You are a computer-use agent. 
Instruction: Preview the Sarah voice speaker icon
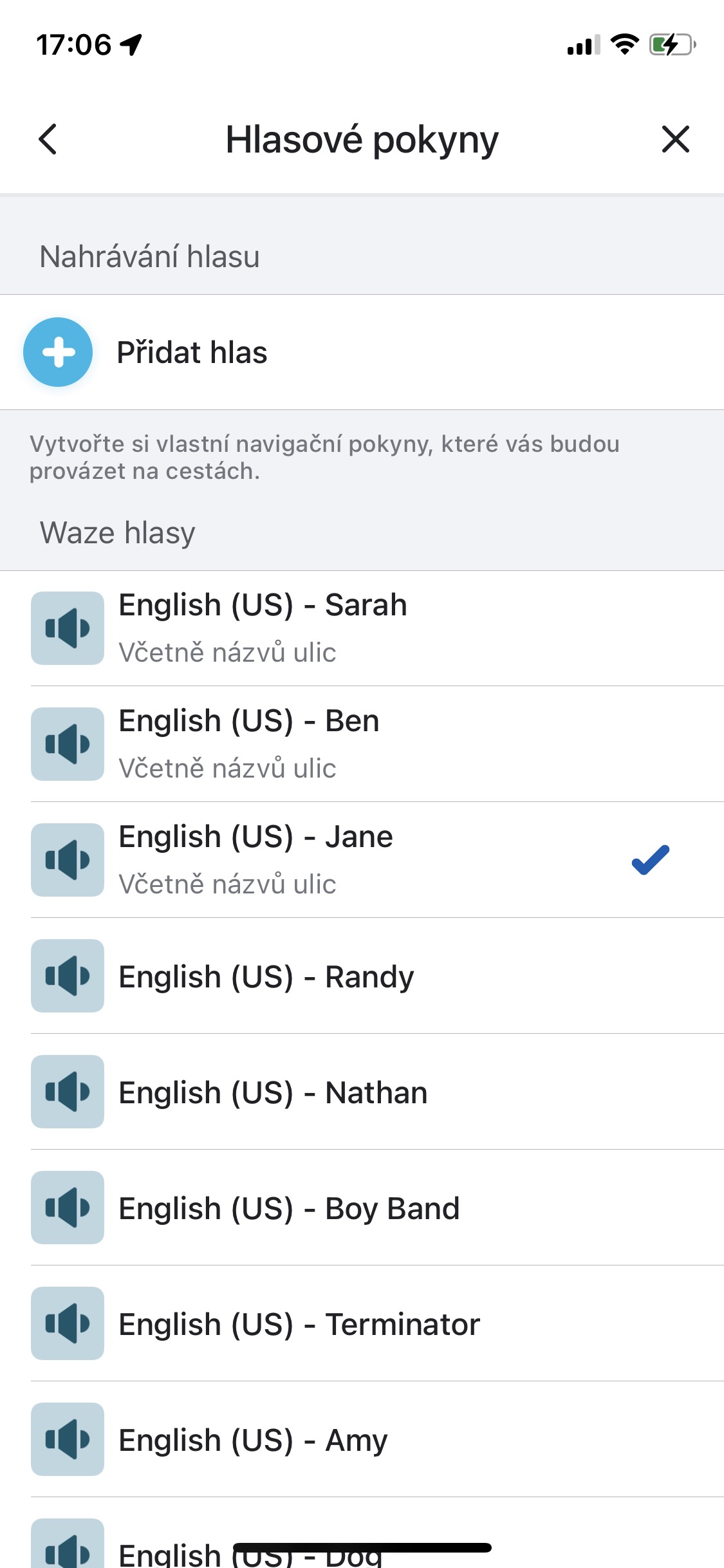point(68,628)
